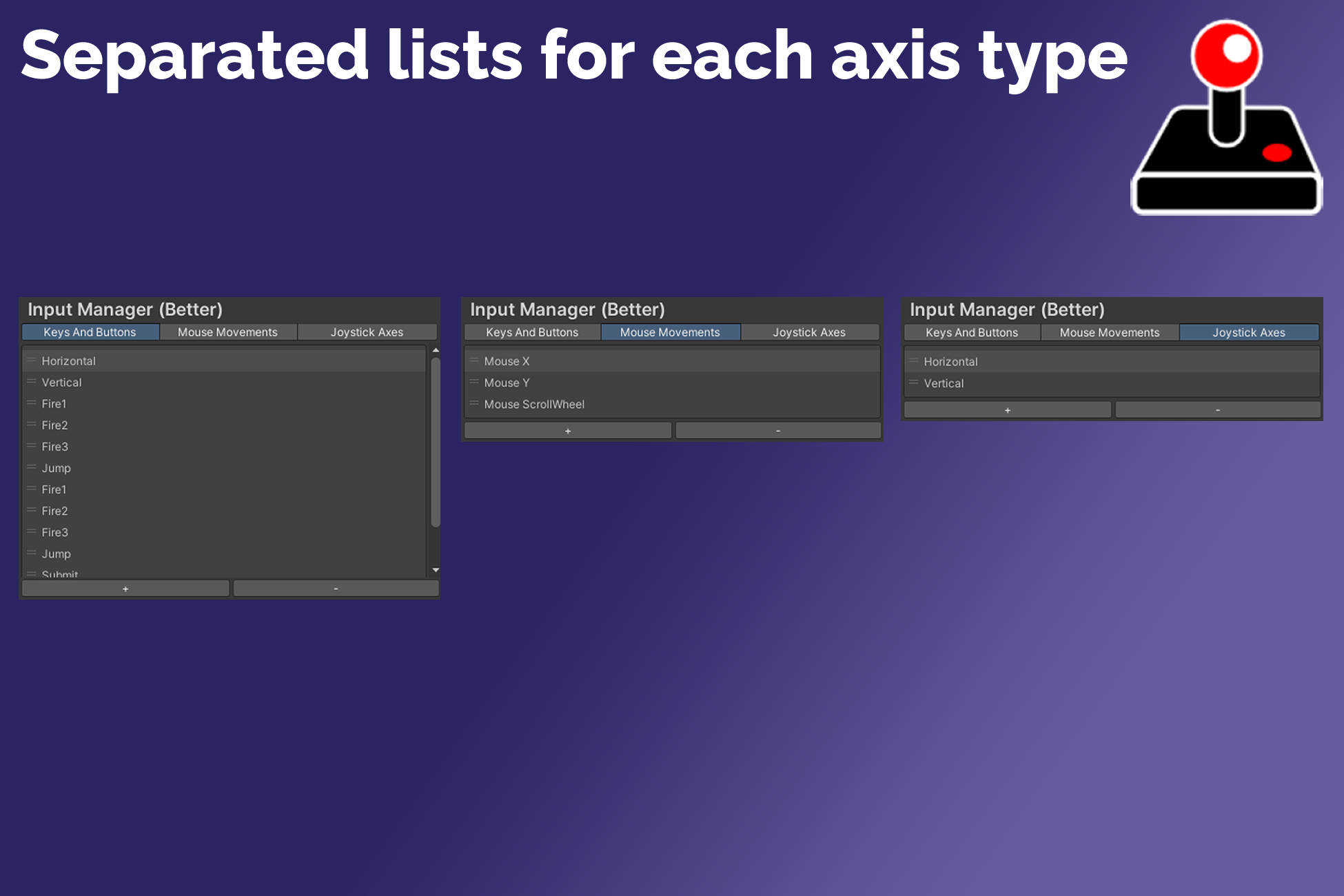Screen dimensions: 1344x896
Task: Click the scroll-up arrow of the keys list
Action: (x=436, y=351)
